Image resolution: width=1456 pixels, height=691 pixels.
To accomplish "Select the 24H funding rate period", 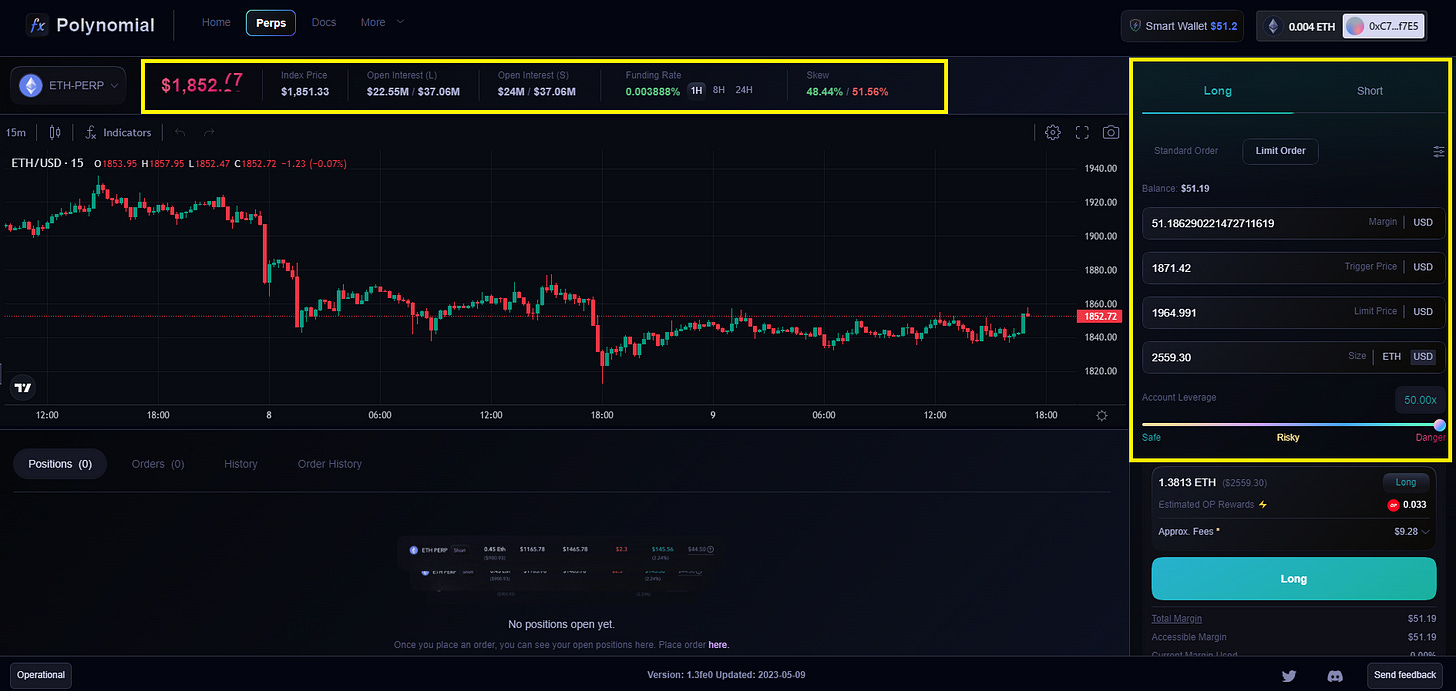I will click(x=744, y=90).
